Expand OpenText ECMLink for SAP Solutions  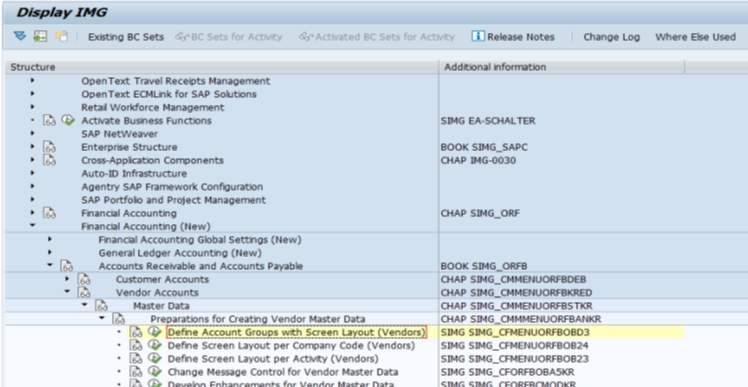click(x=32, y=94)
